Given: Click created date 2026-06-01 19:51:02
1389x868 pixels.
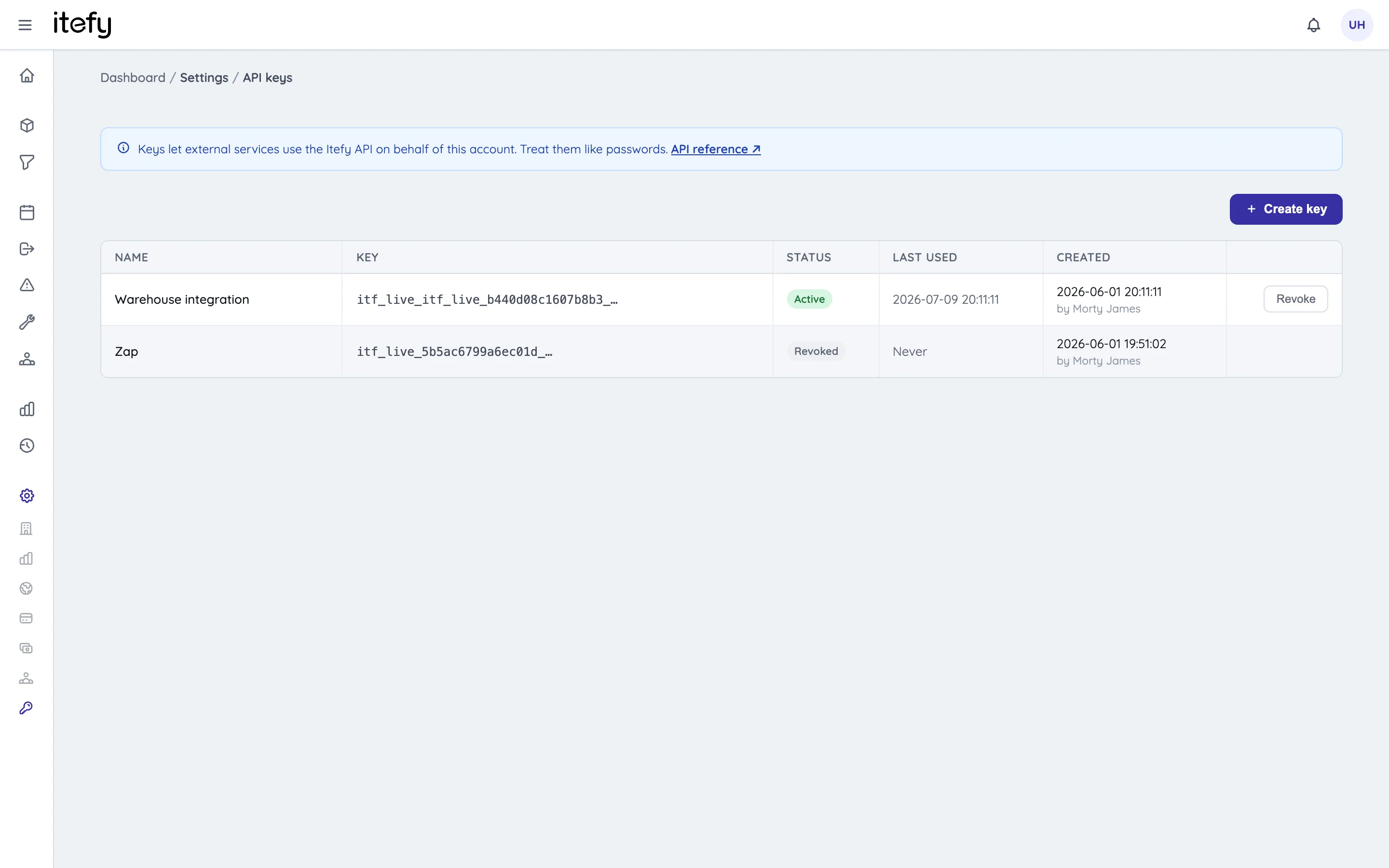Looking at the screenshot, I should point(1111,344).
